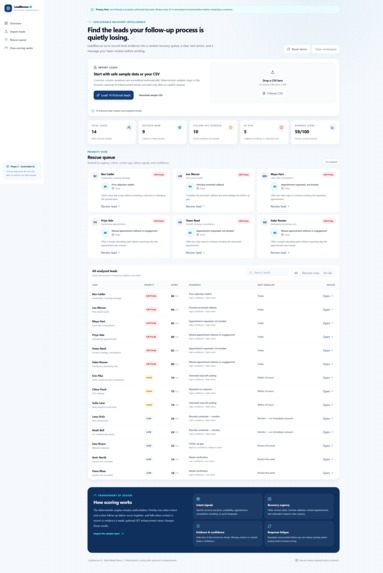This screenshot has height=573, width=383.
Task: Click the Average score card icon
Action: coord(332,128)
